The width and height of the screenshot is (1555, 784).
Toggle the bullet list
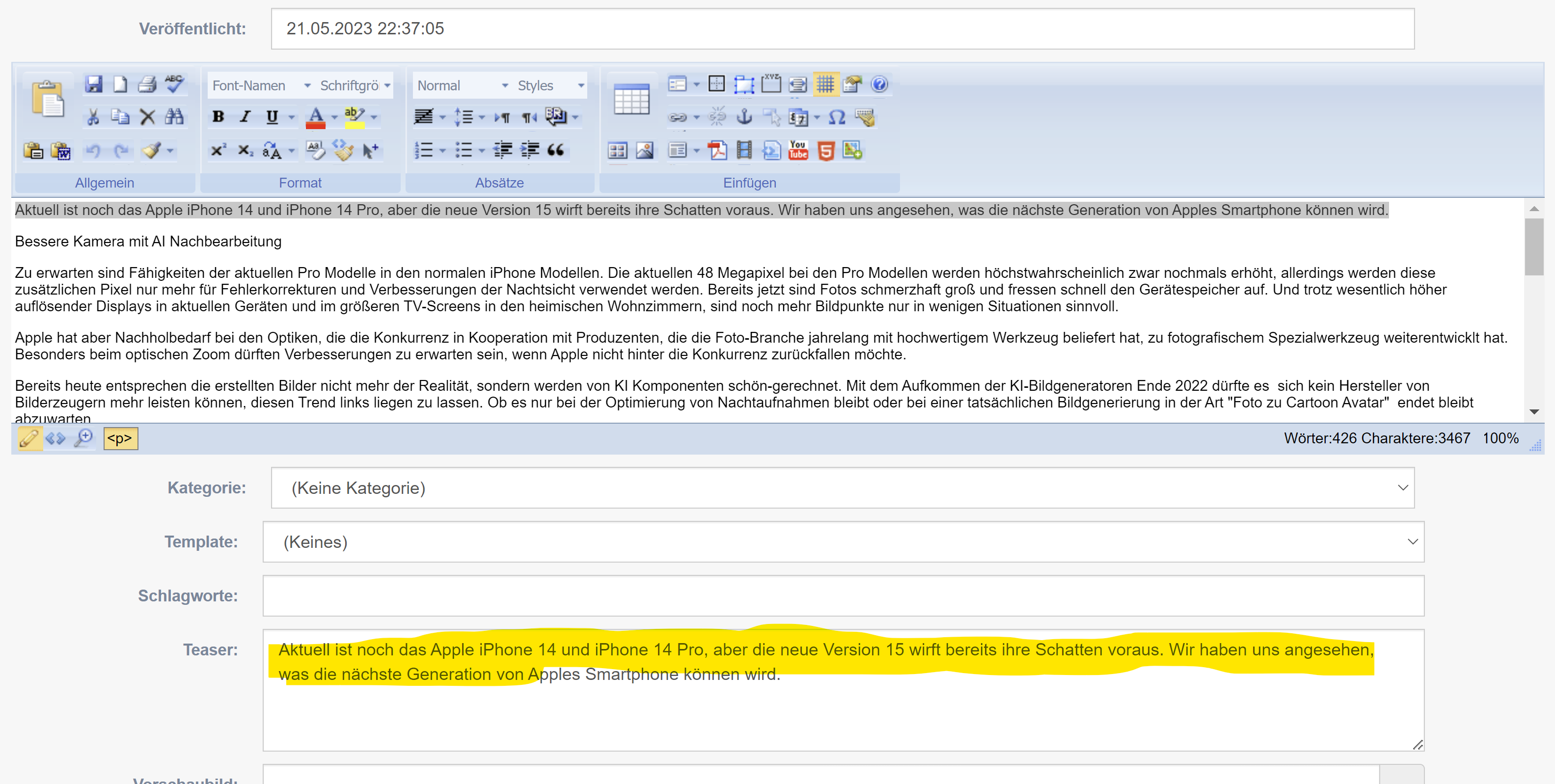463,150
